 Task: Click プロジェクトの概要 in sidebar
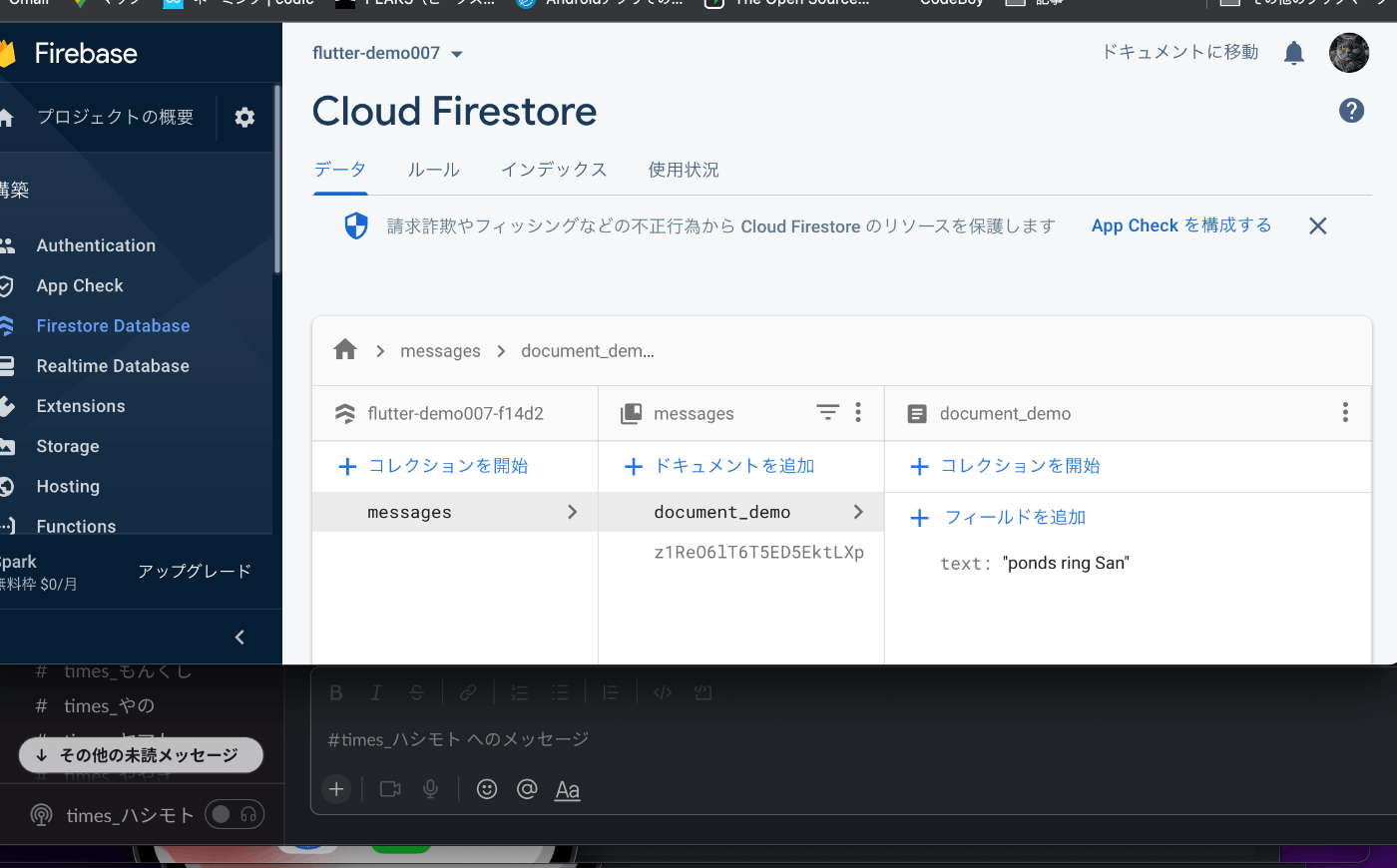[115, 118]
